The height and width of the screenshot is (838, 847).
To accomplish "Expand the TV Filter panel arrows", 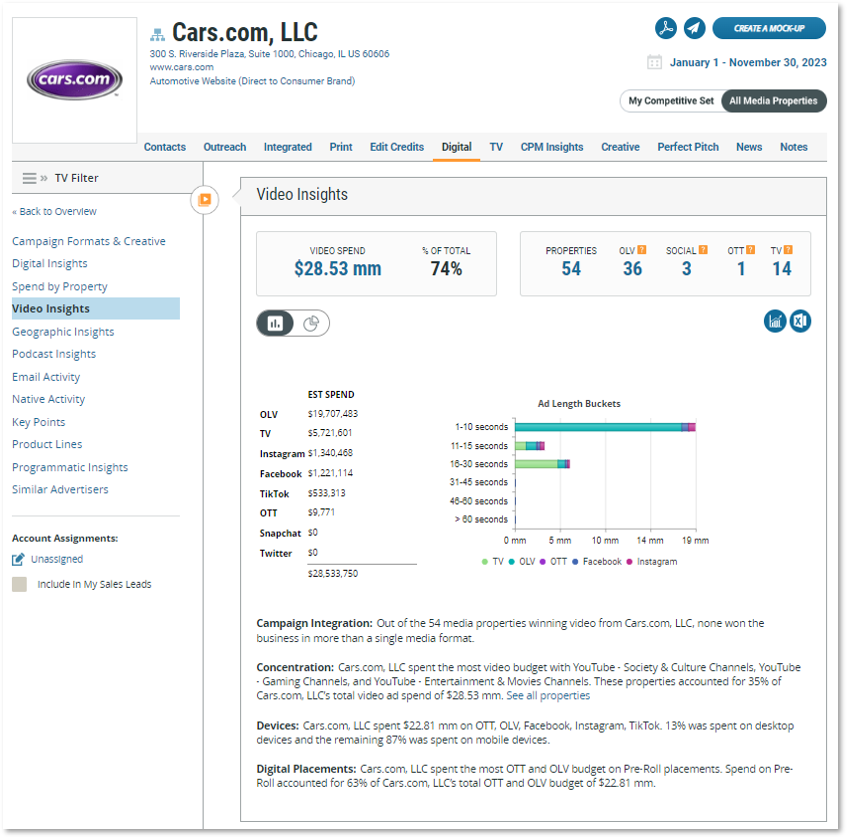I will (x=44, y=178).
